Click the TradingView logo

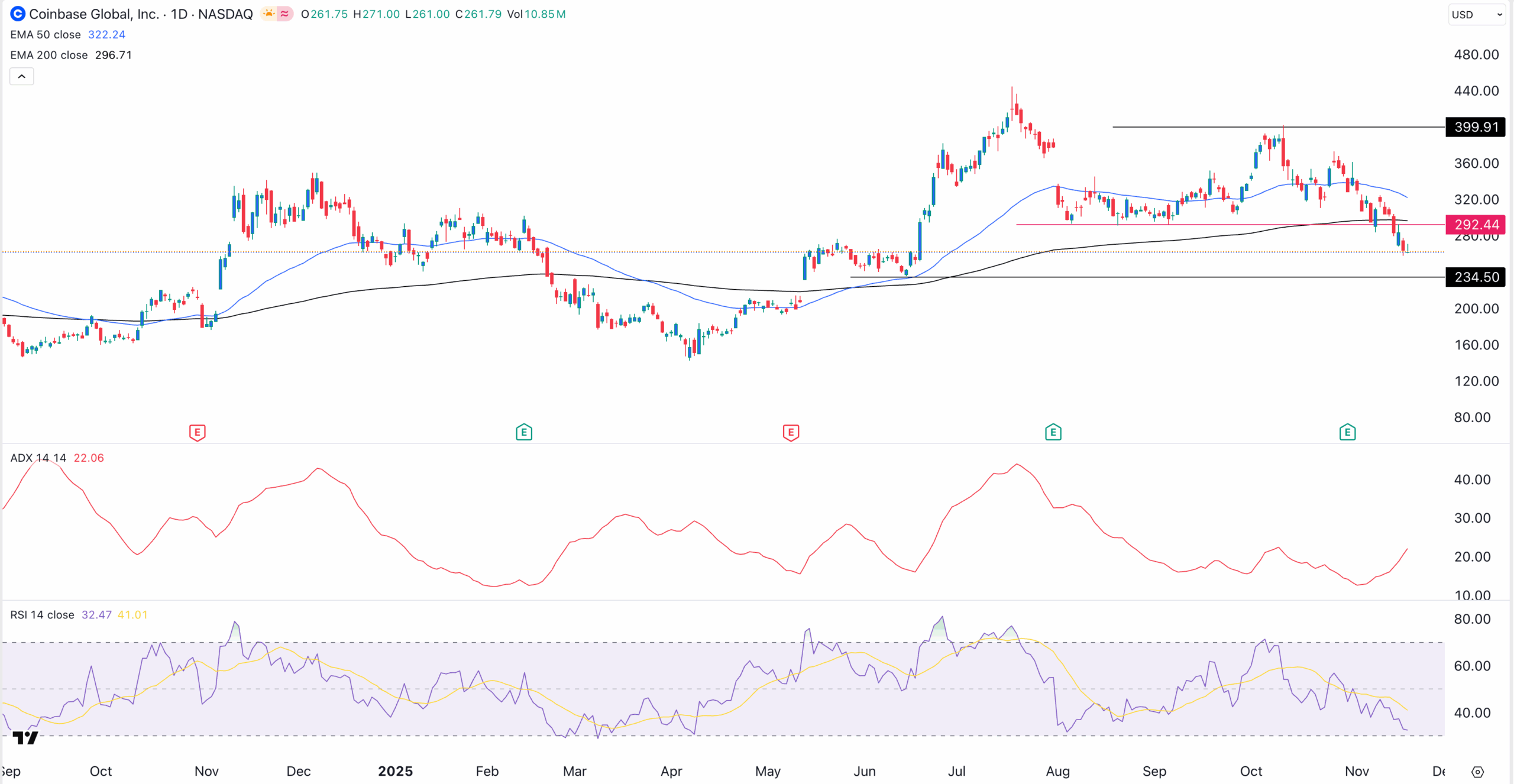[x=25, y=738]
